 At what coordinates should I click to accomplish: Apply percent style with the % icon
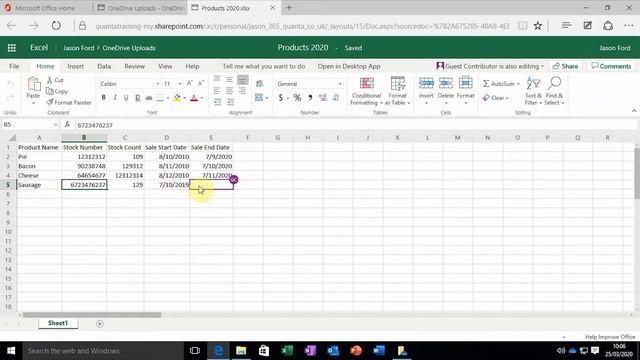coord(297,98)
